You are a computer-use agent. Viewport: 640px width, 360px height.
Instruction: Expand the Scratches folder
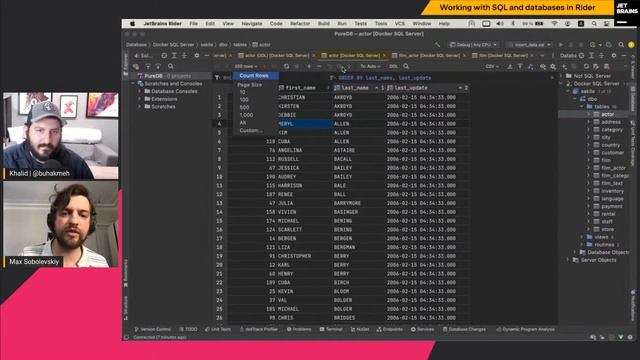point(140,107)
